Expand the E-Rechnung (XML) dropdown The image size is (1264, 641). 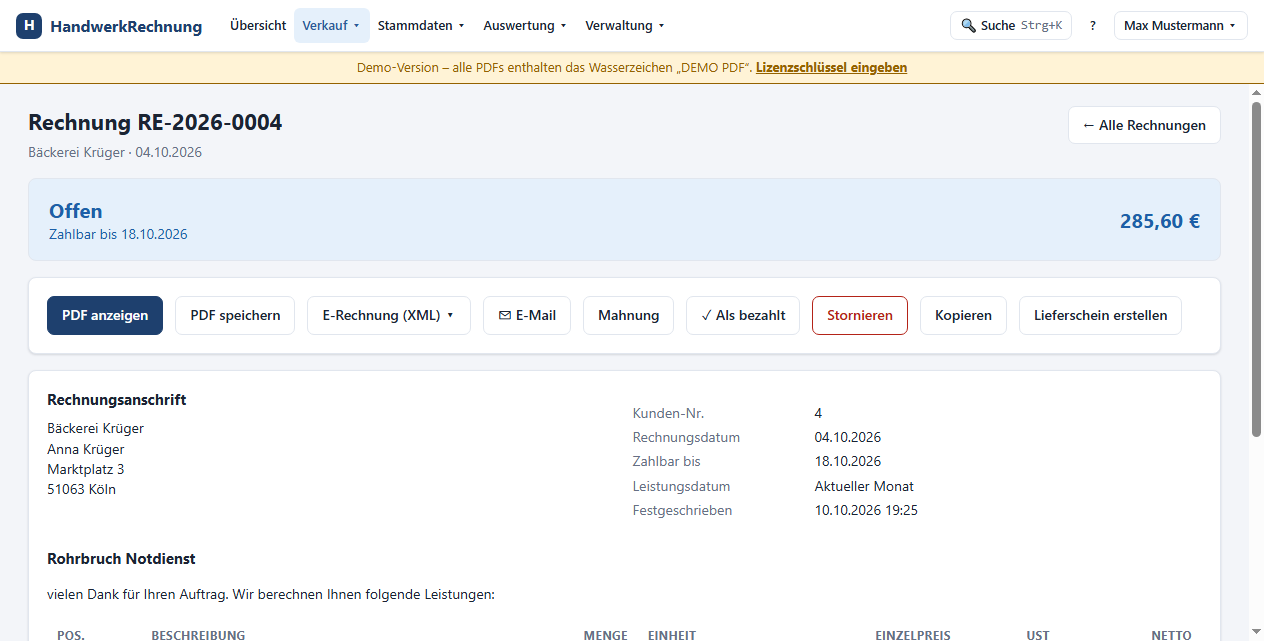(389, 315)
